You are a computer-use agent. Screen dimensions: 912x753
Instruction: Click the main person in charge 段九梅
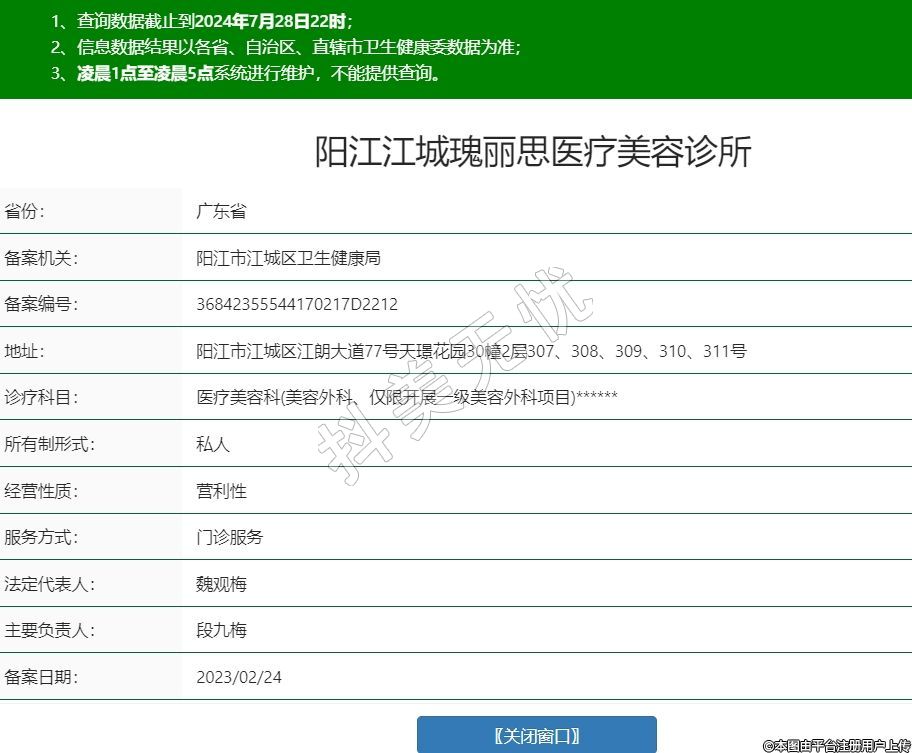coord(221,630)
